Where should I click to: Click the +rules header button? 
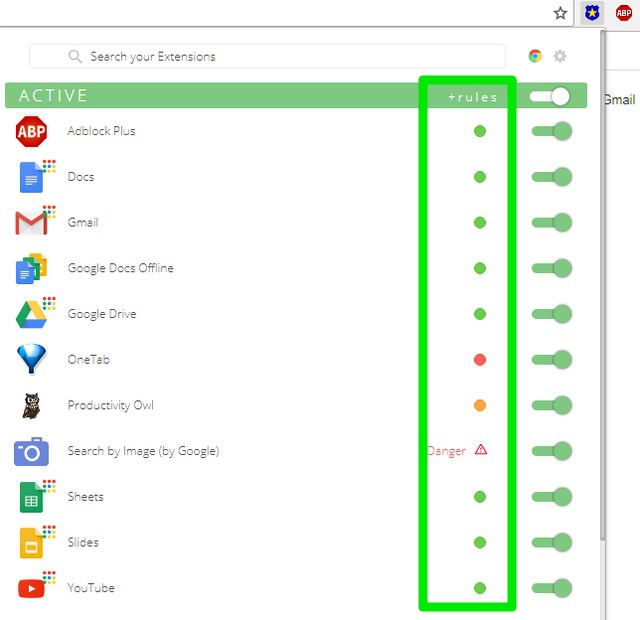473,97
